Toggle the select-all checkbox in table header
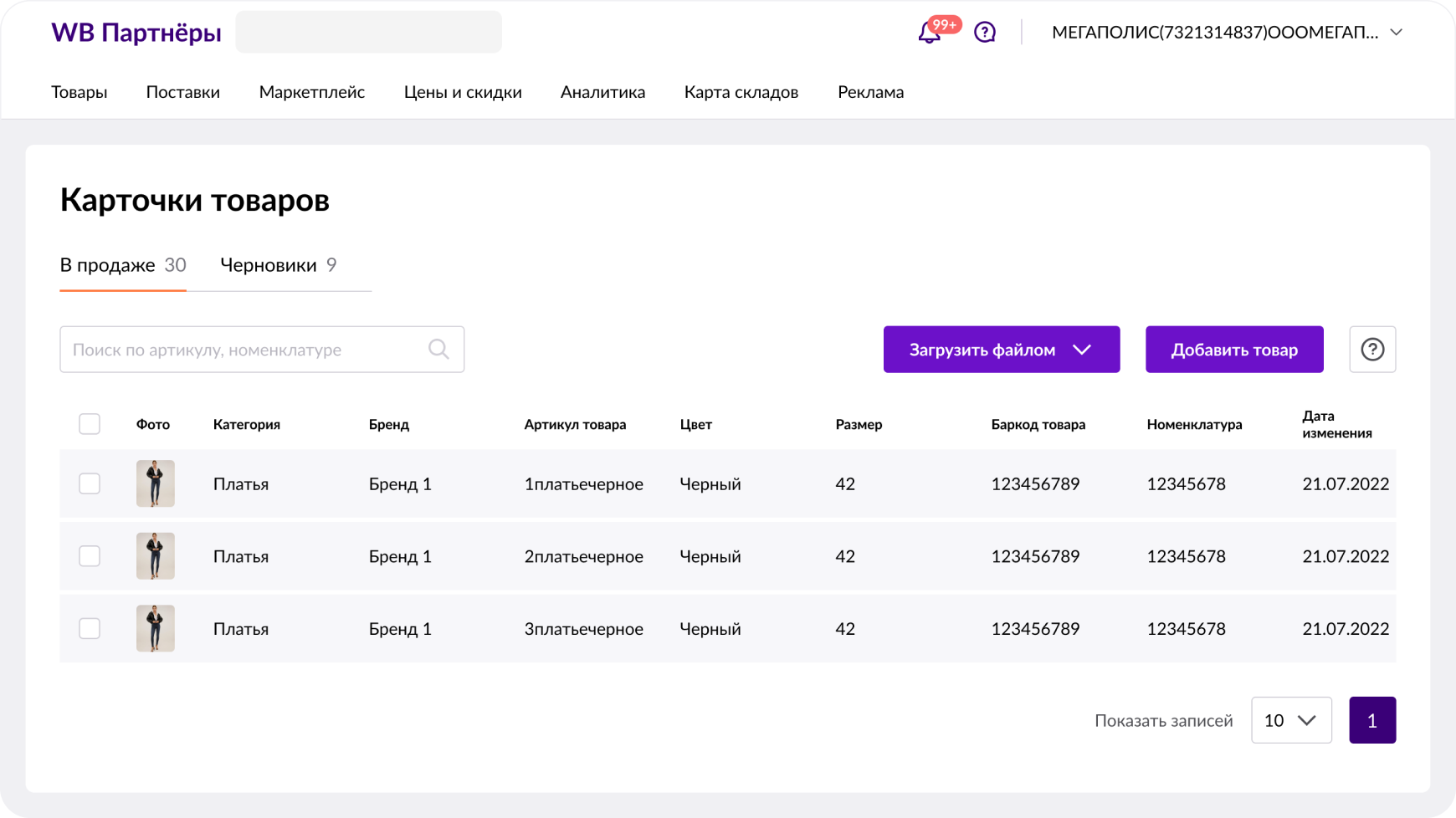The image size is (1456, 818). pyautogui.click(x=90, y=424)
